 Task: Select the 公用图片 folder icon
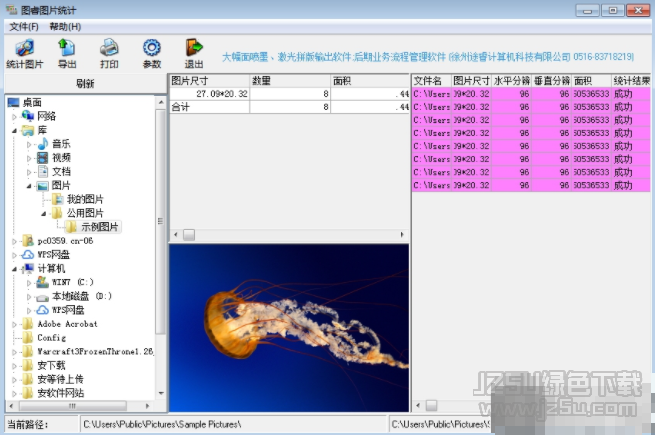(x=57, y=213)
